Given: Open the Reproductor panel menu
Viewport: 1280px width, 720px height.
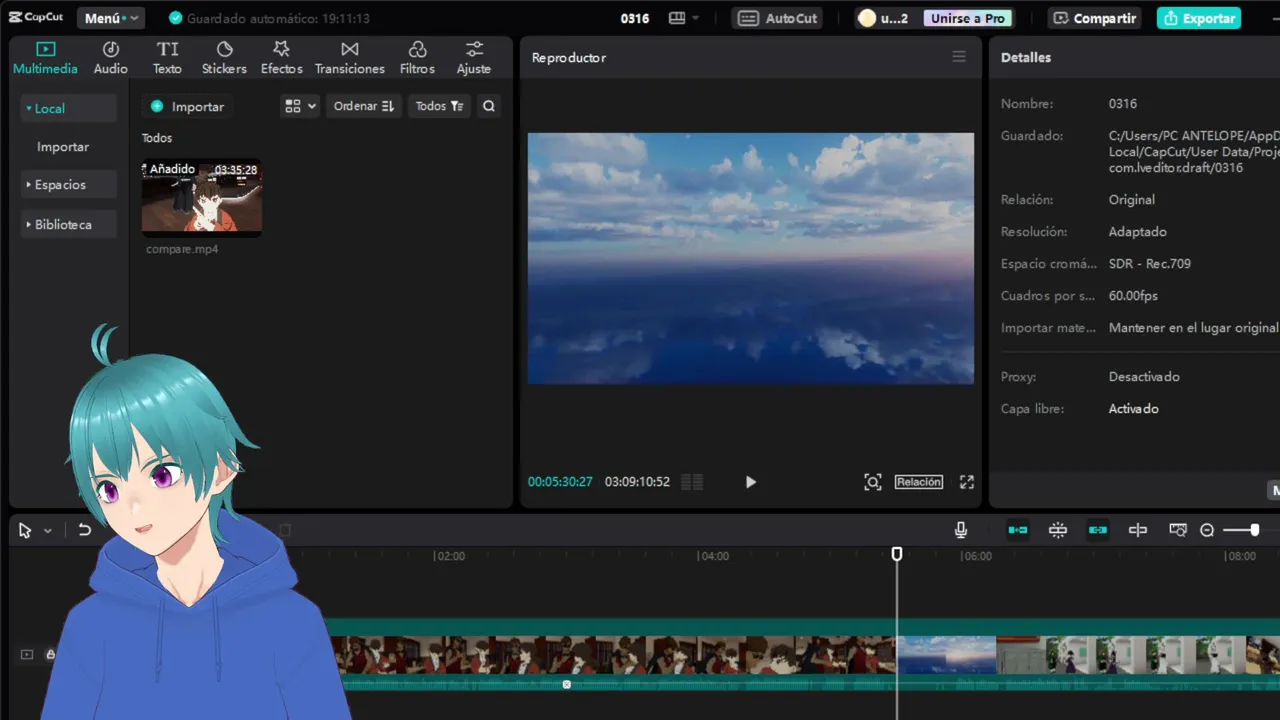Looking at the screenshot, I should 959,57.
